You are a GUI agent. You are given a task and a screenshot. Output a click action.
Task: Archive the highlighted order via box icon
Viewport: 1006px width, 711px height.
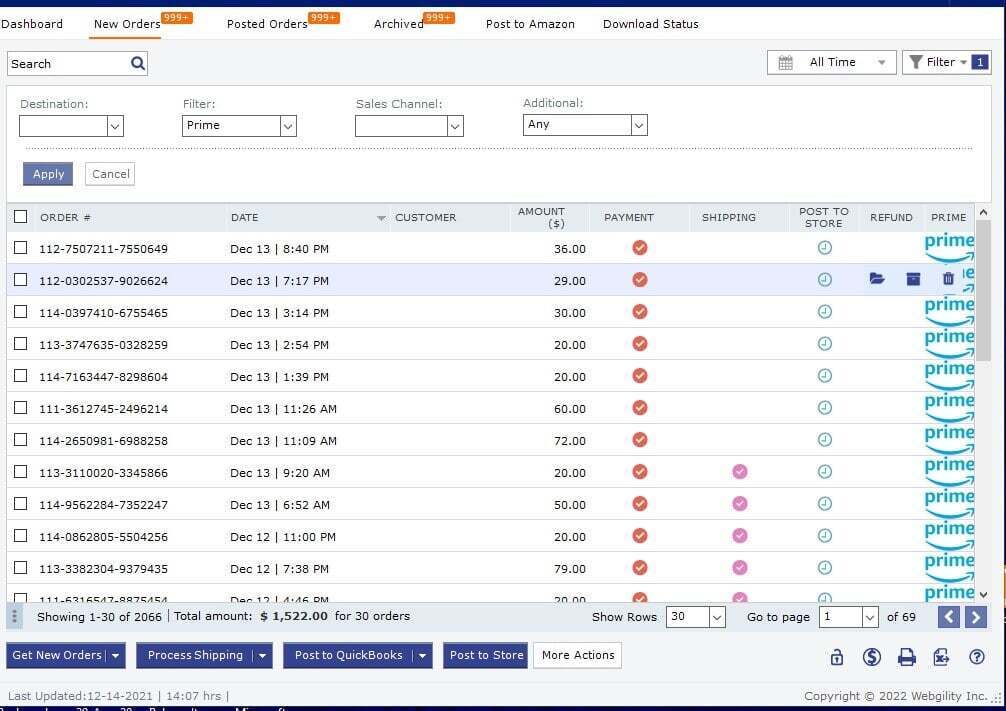pos(913,279)
